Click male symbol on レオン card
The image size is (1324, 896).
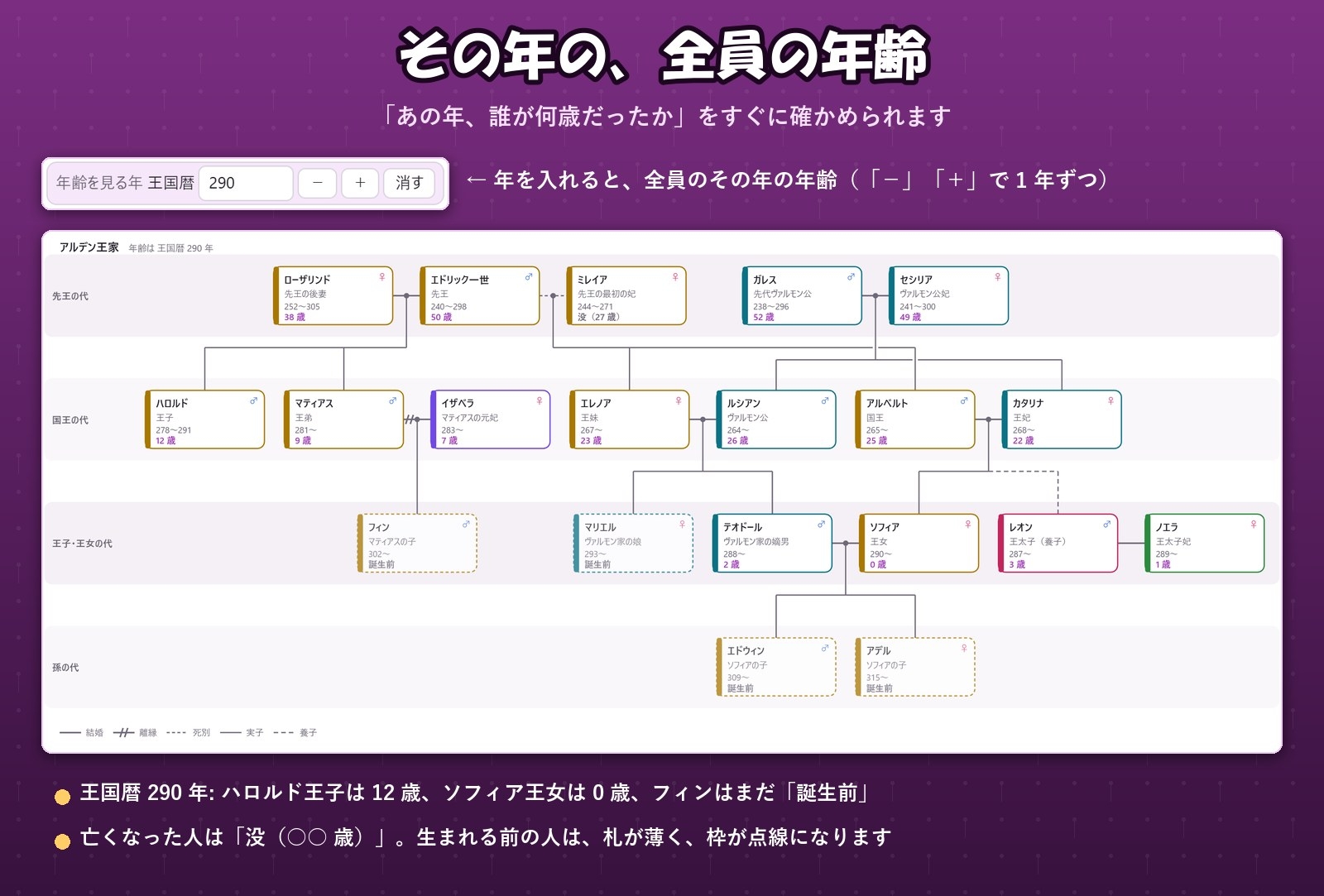click(x=1106, y=525)
